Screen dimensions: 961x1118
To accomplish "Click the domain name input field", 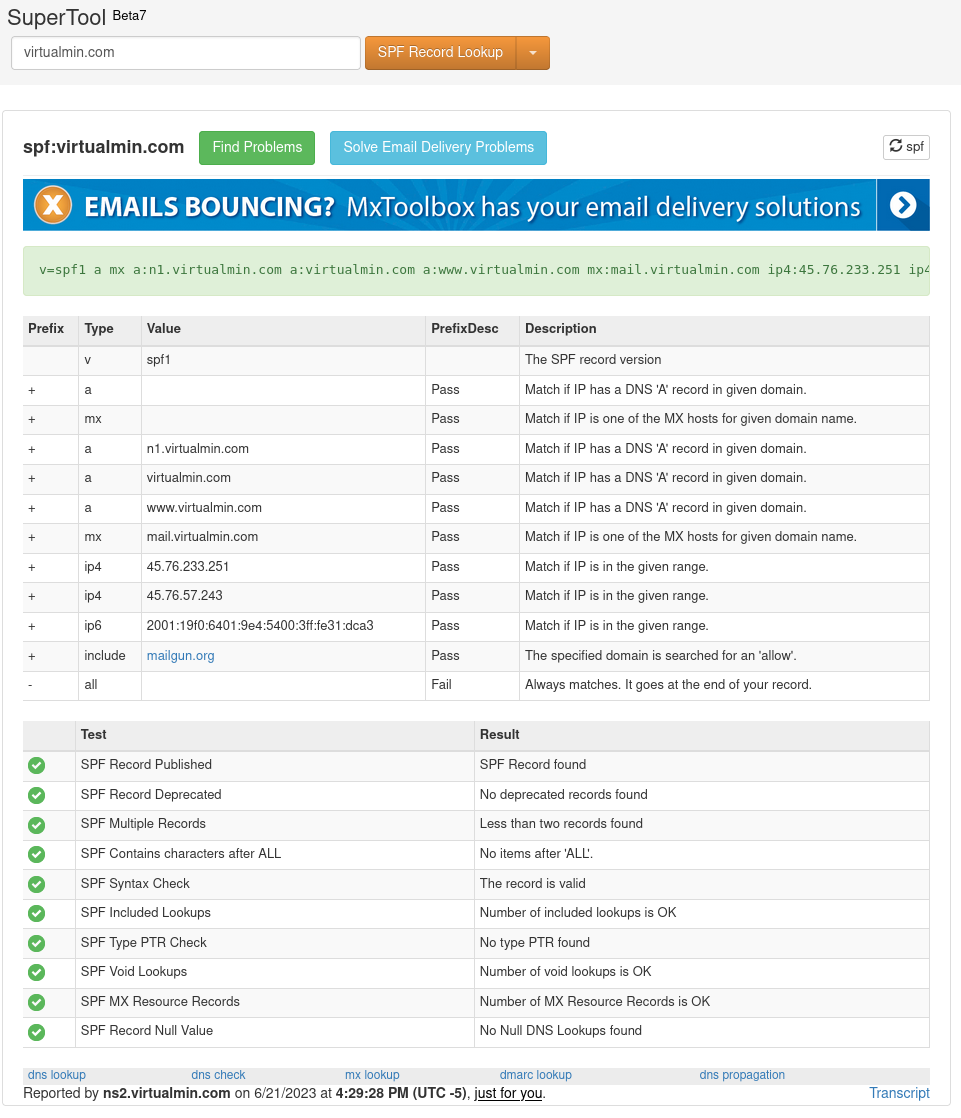I will click(x=185, y=52).
